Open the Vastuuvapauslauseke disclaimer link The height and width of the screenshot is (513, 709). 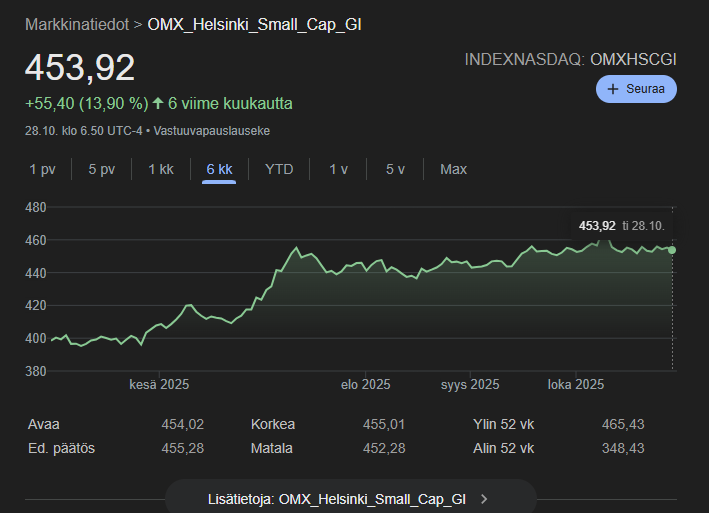click(211, 130)
